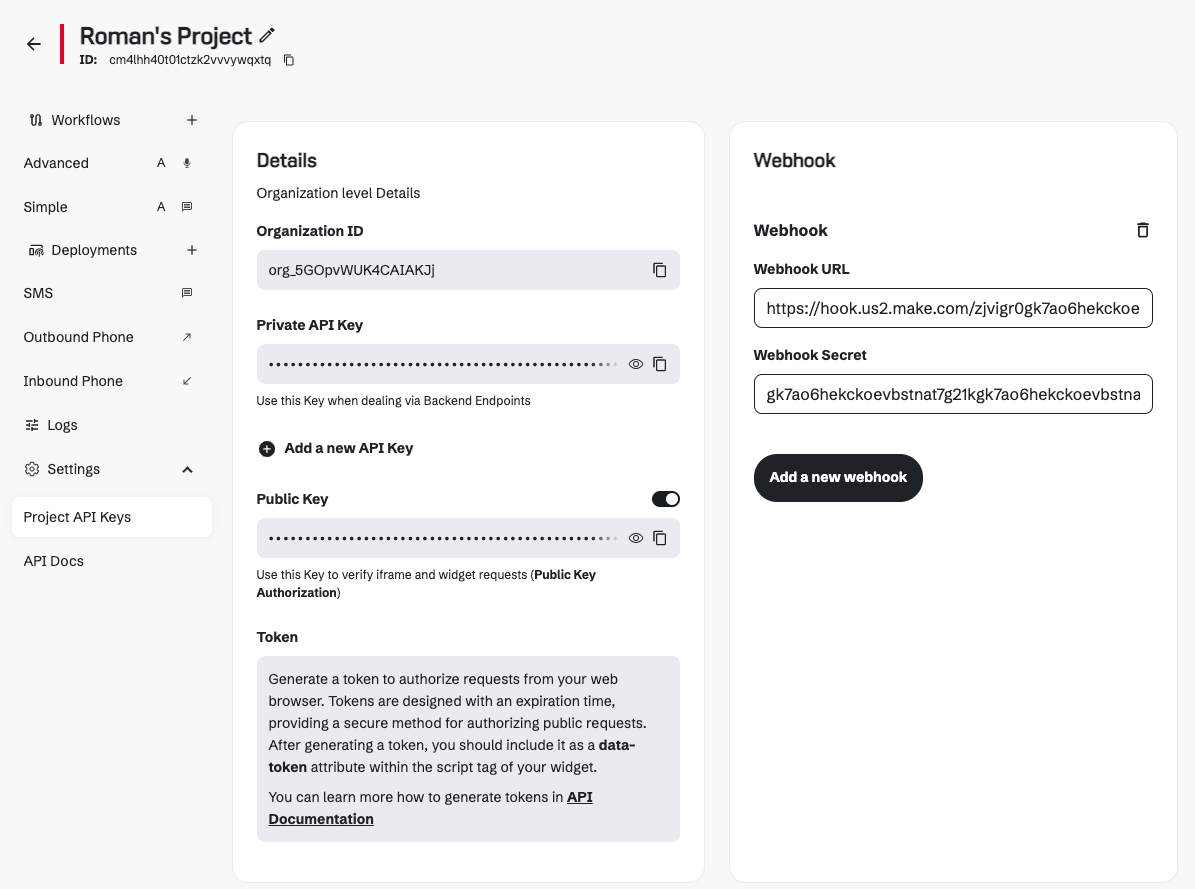The width and height of the screenshot is (1195, 889).
Task: Disable the Public Key toggle
Action: [x=665, y=498]
